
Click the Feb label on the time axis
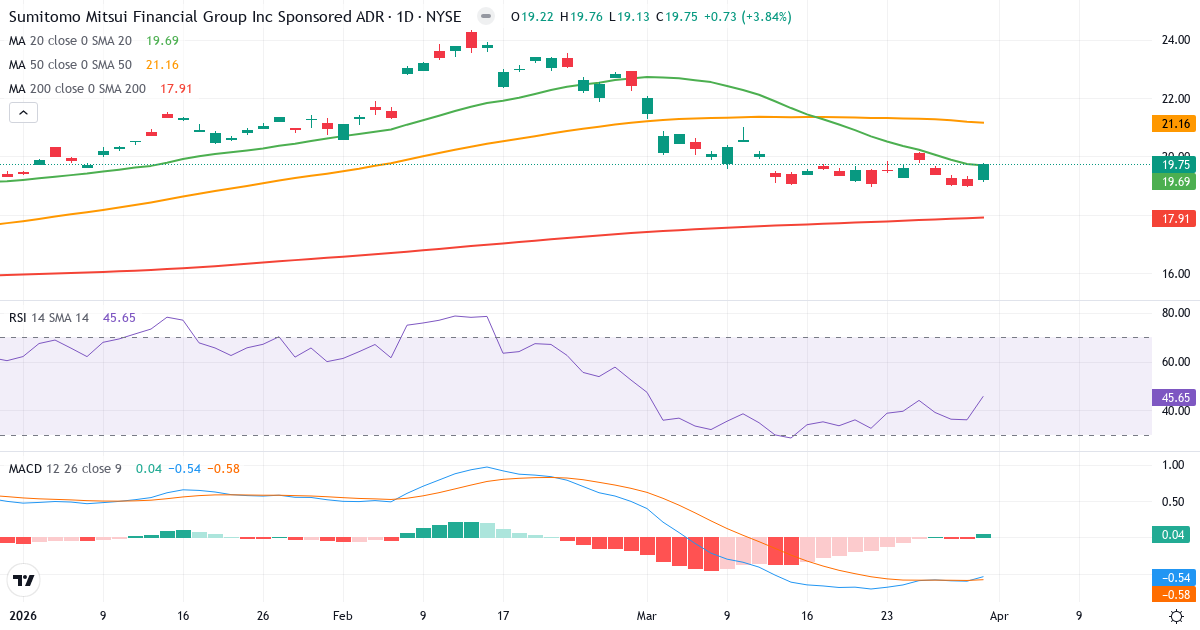[x=341, y=616]
